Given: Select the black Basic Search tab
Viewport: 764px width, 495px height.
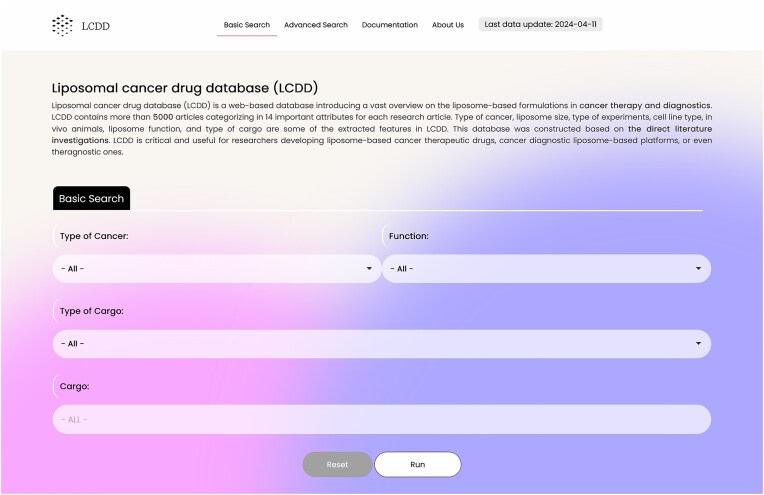Looking at the screenshot, I should pyautogui.click(x=92, y=198).
